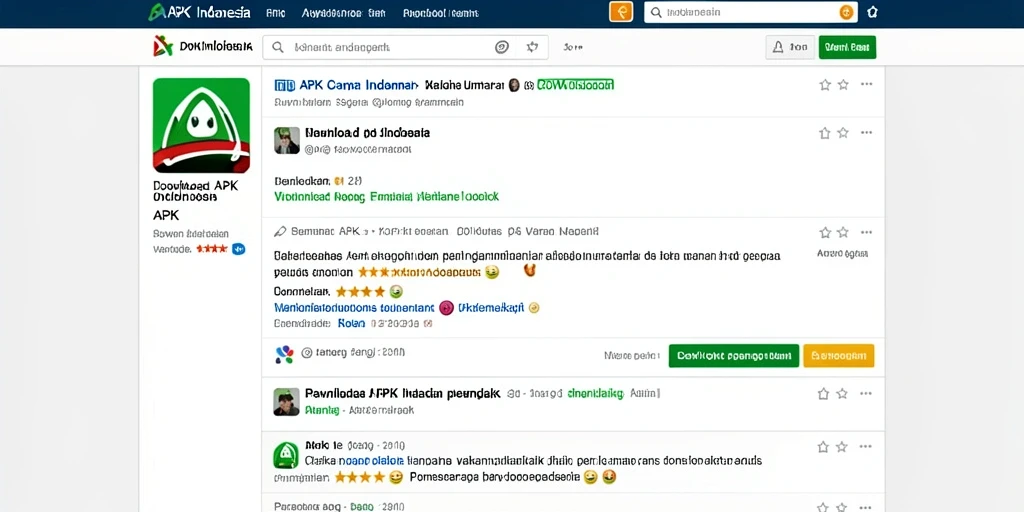Click the green app icon in Mak le row

pyautogui.click(x=285, y=455)
